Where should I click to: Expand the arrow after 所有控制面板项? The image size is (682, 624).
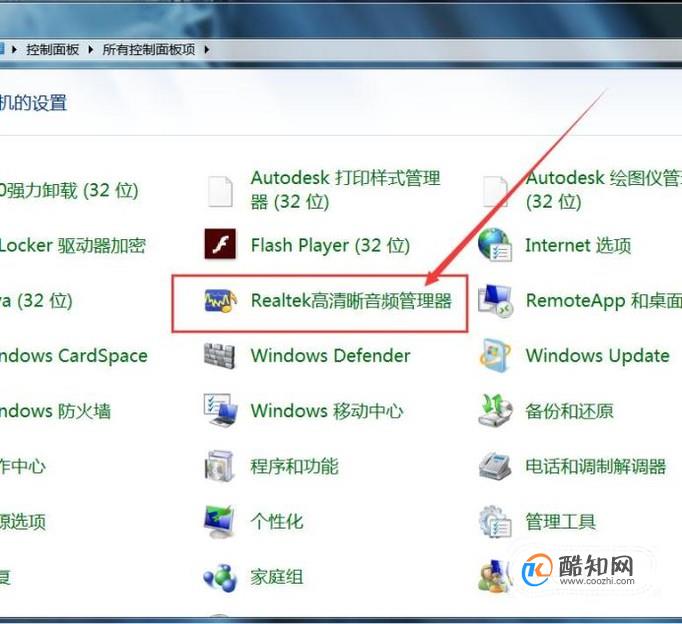pos(207,50)
